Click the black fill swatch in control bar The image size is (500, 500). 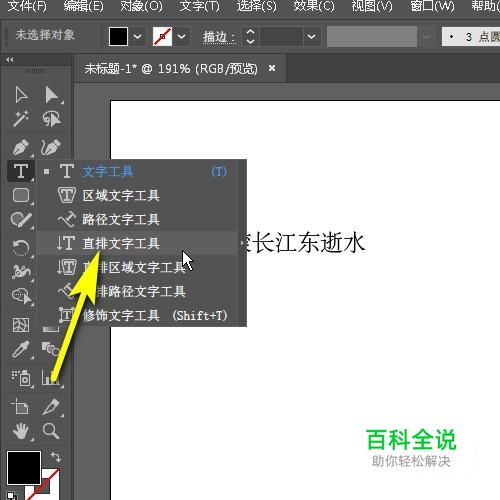click(118, 36)
